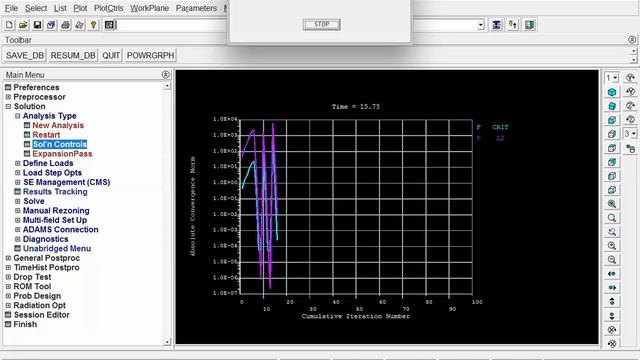Screen dimensions: 640x360
Task: Select New Analysis tree item
Action: click(58, 125)
